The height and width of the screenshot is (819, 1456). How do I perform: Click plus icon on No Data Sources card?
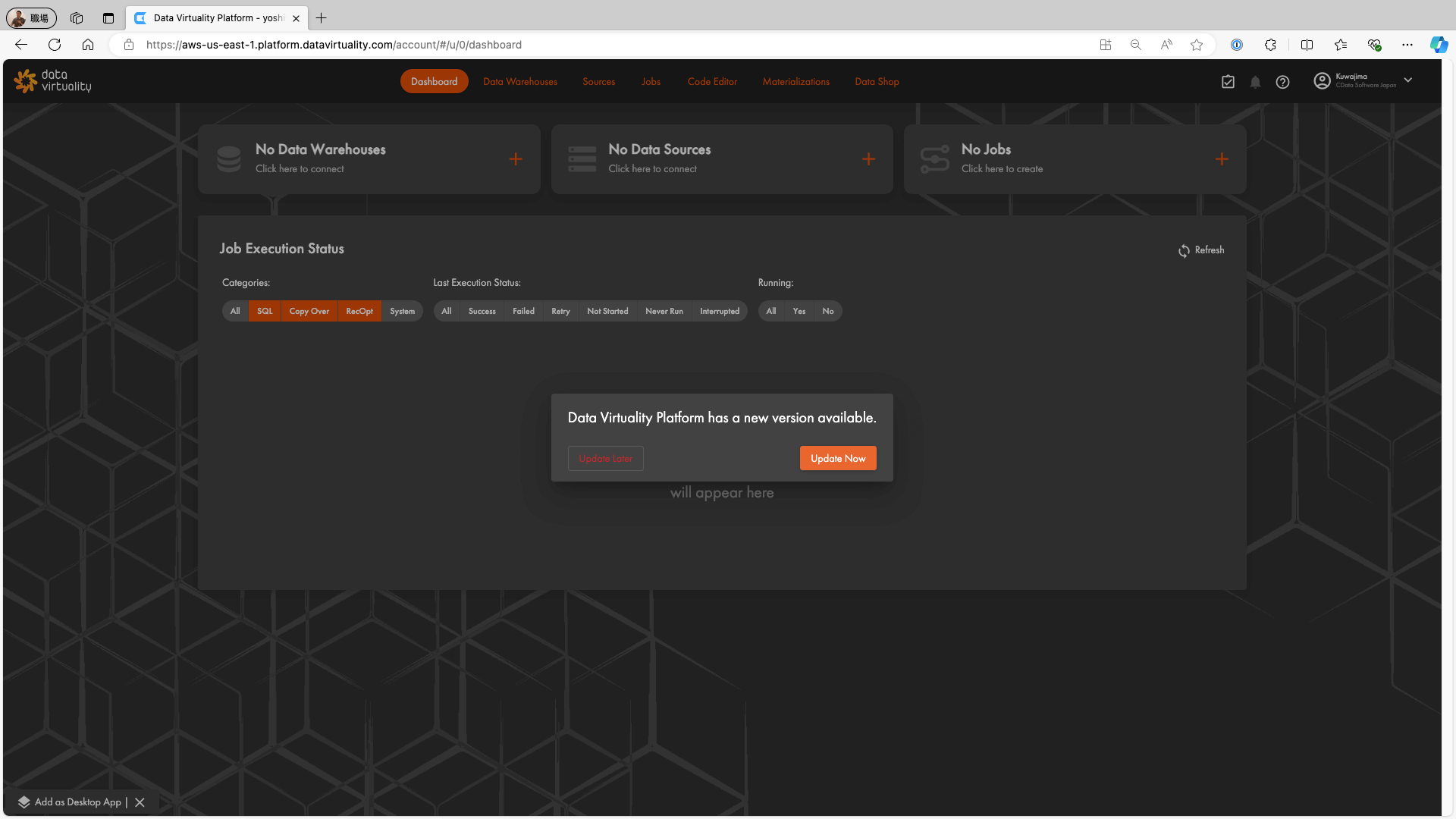coord(869,159)
